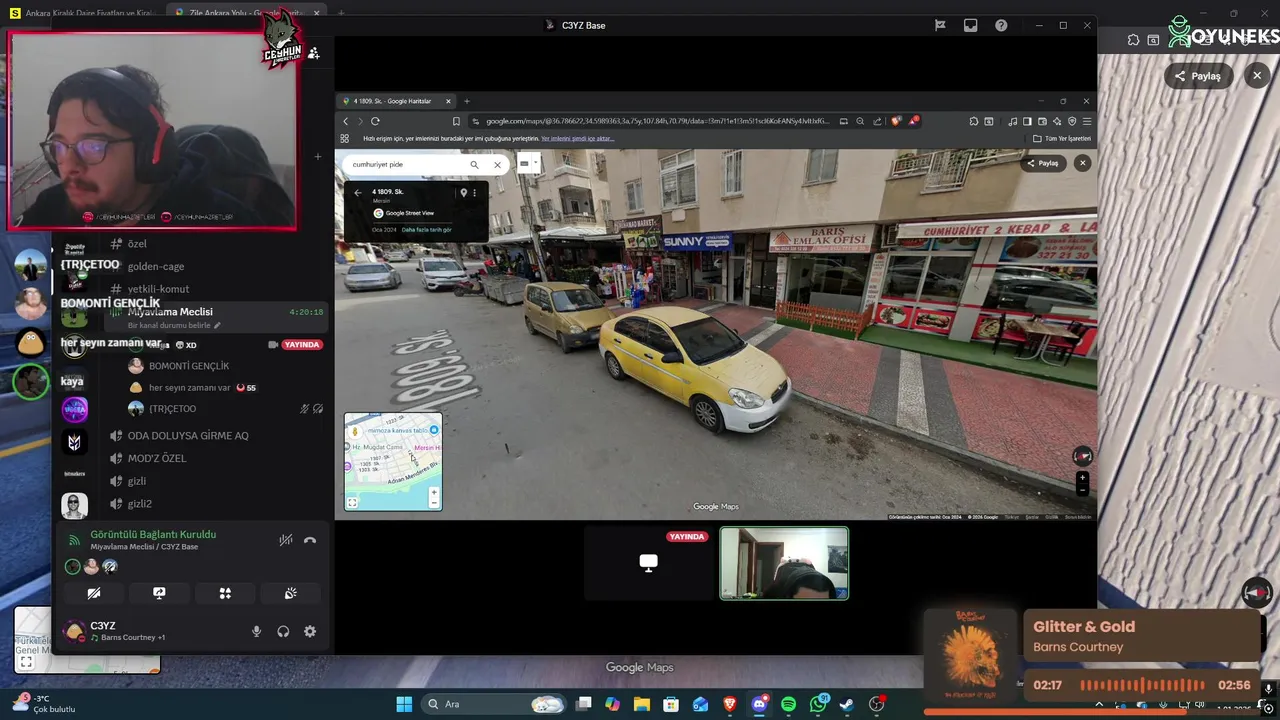Open the more options dots on the 1809. Sk. panel
1280x720 pixels.
474,192
